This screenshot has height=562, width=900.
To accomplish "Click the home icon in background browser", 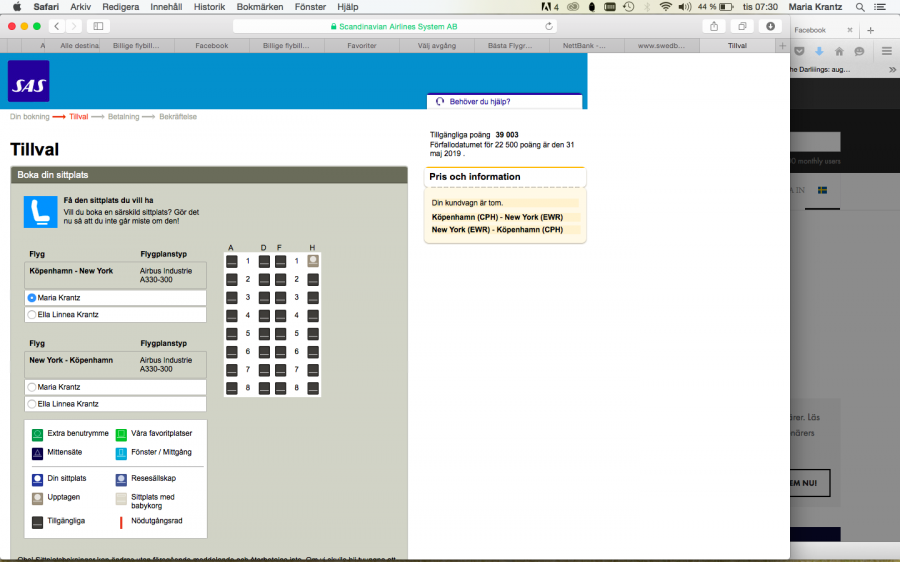I will click(x=839, y=52).
